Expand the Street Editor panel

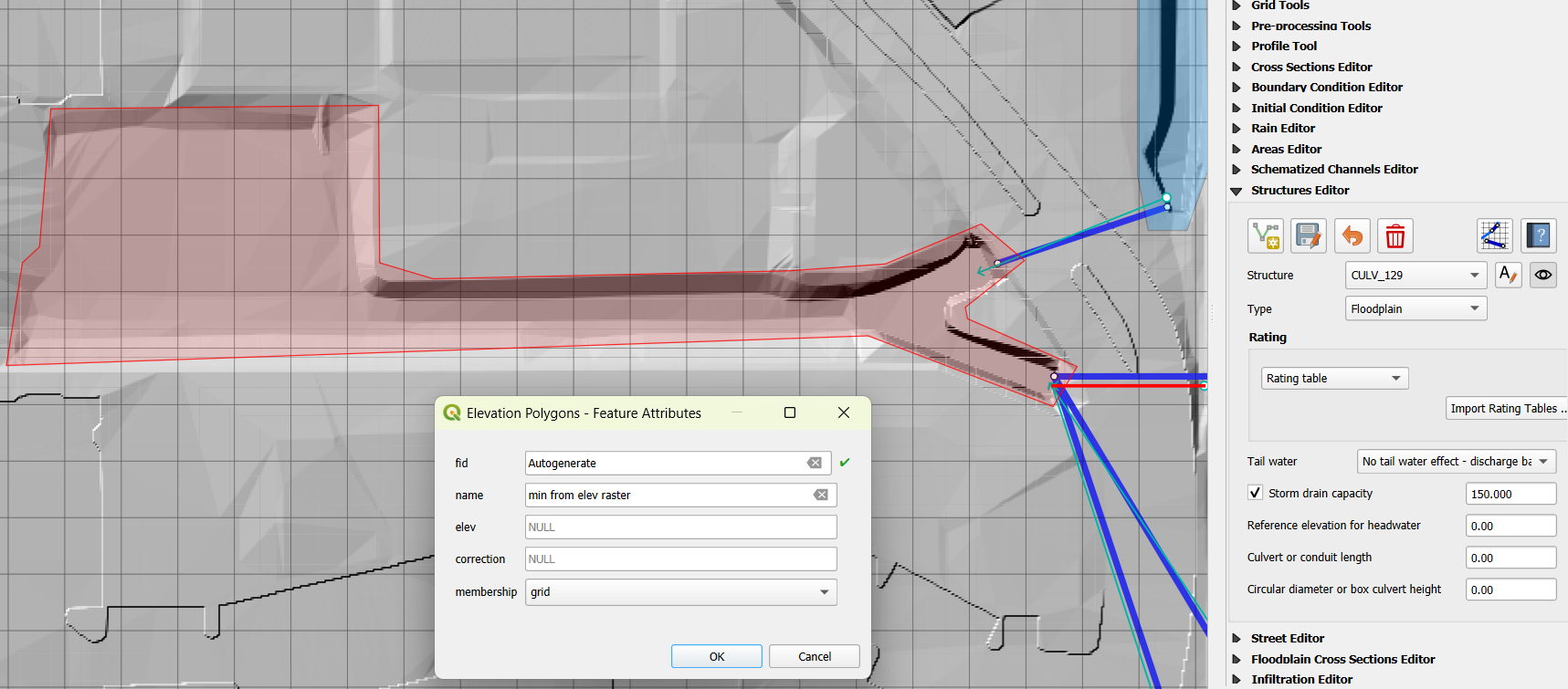pos(1287,639)
